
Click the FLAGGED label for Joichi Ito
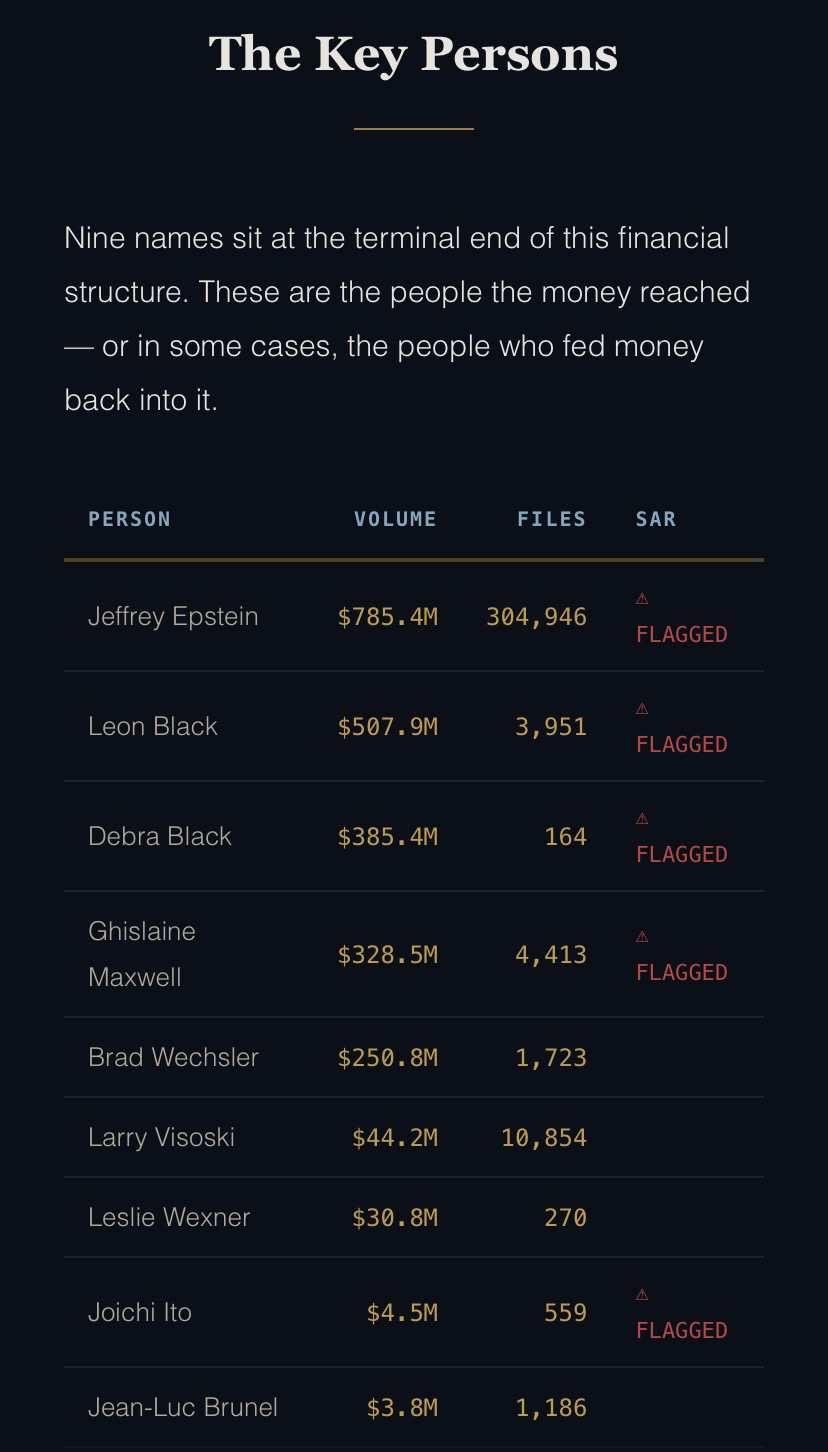pos(681,1330)
